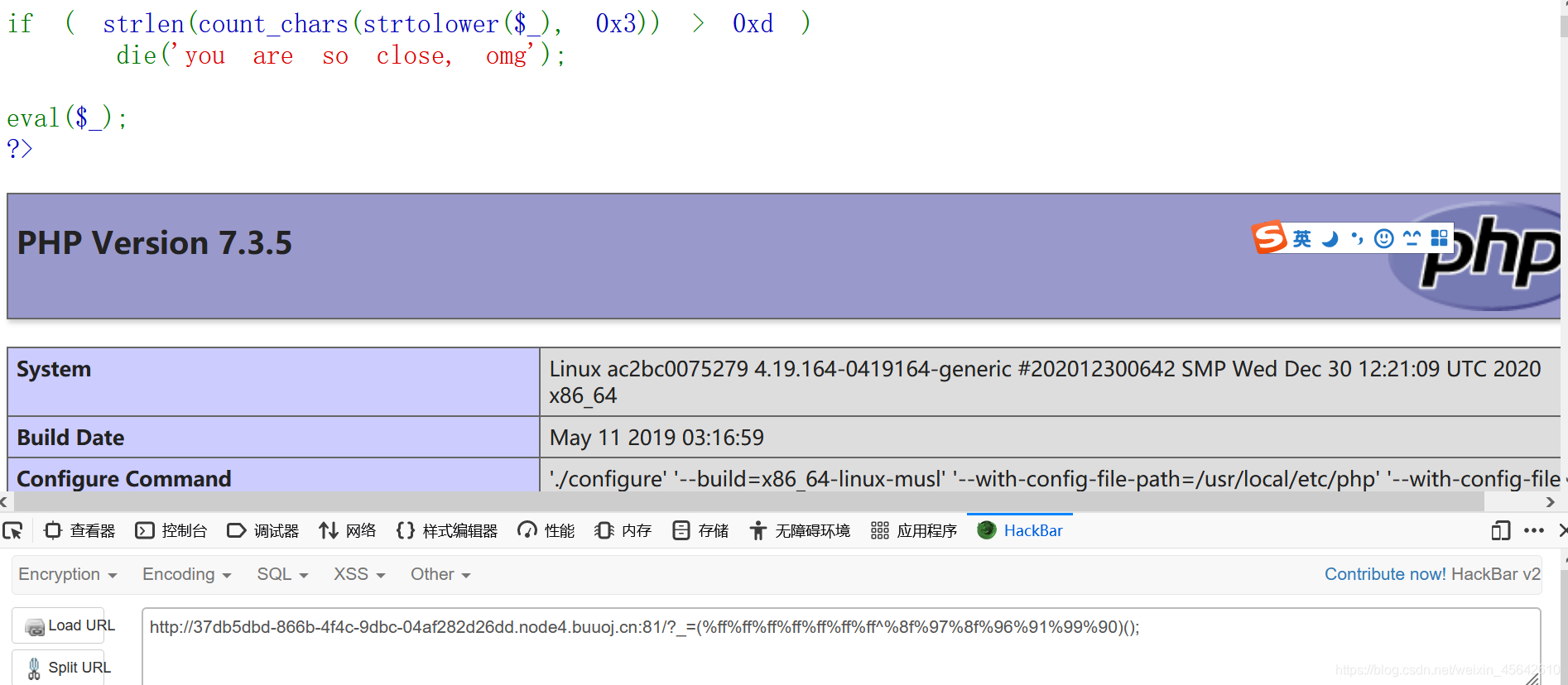Toggle the Sogou 英 language mode
Viewport: 1568px width, 685px height.
coord(1302,239)
